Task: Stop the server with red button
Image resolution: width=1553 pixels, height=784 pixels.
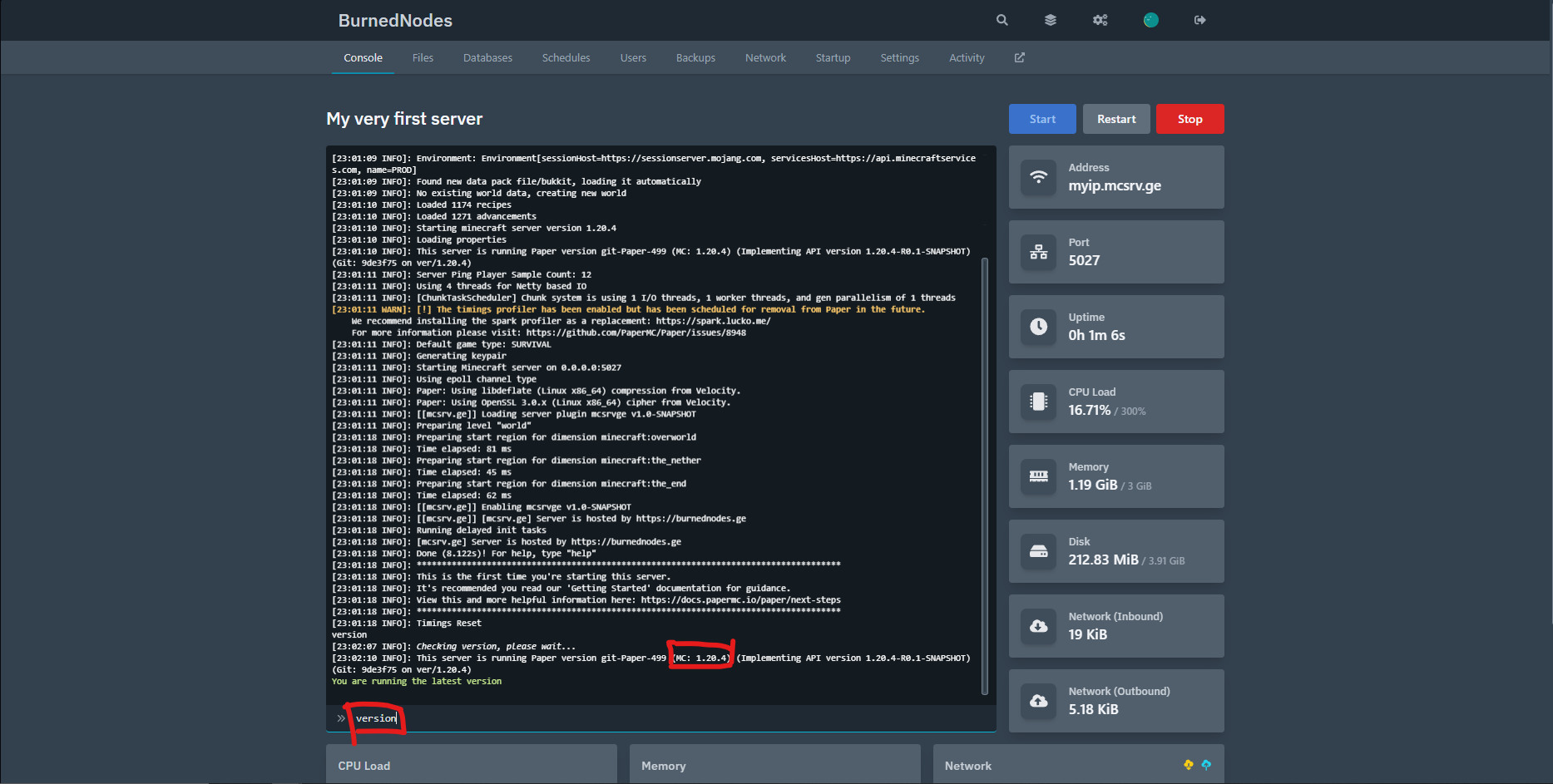Action: coord(1190,119)
